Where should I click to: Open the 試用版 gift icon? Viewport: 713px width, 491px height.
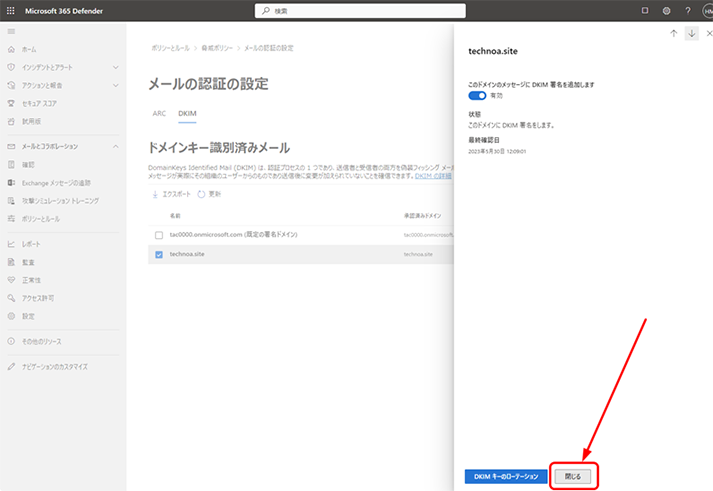click(x=11, y=121)
